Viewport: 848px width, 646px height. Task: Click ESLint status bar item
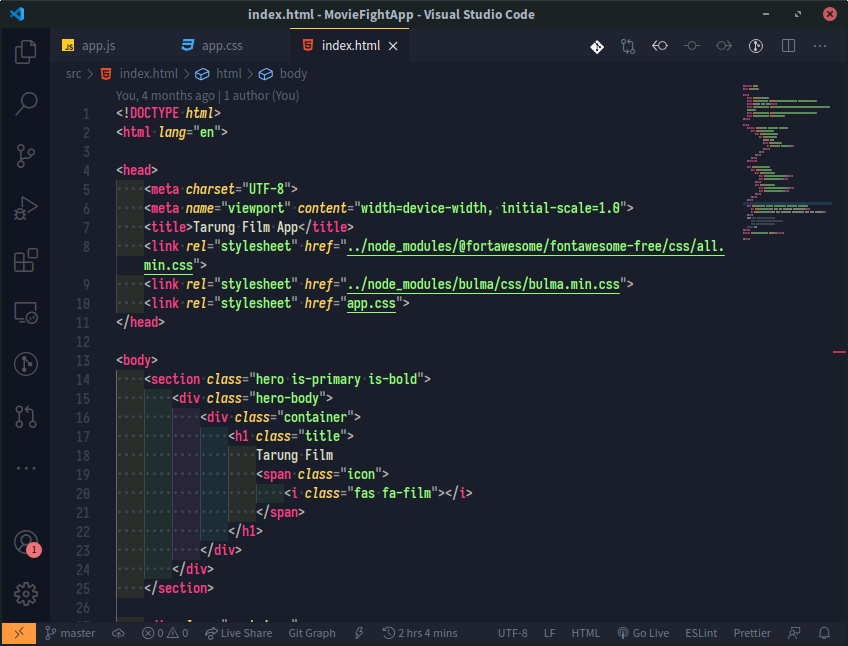click(701, 633)
